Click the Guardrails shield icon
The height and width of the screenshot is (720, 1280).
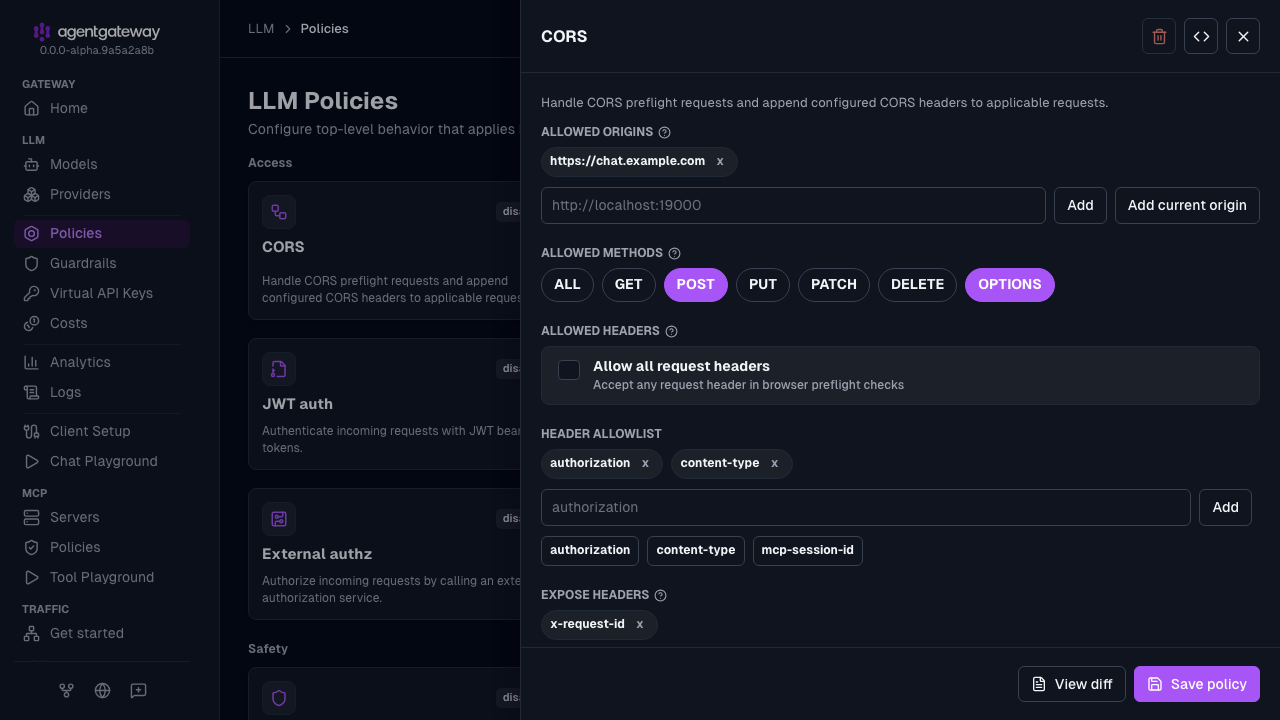(32, 263)
